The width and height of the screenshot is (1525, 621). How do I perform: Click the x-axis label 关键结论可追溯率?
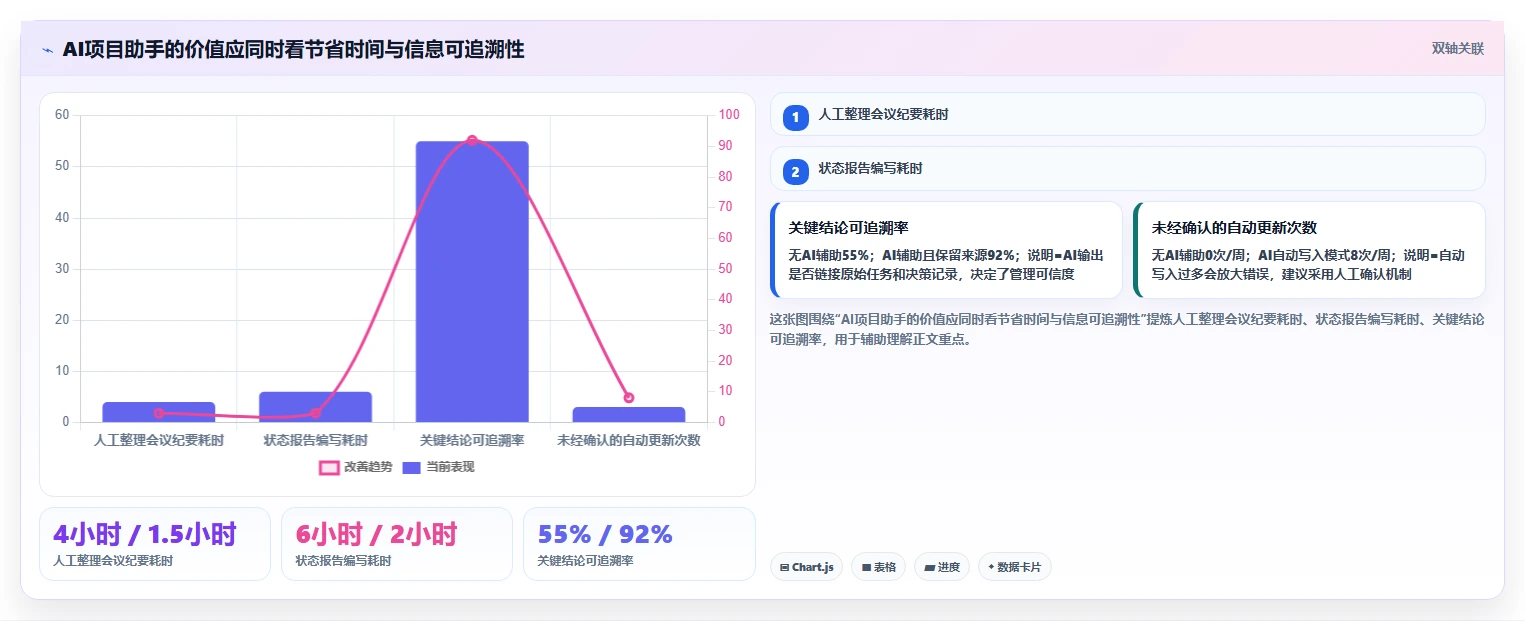pyautogui.click(x=472, y=440)
